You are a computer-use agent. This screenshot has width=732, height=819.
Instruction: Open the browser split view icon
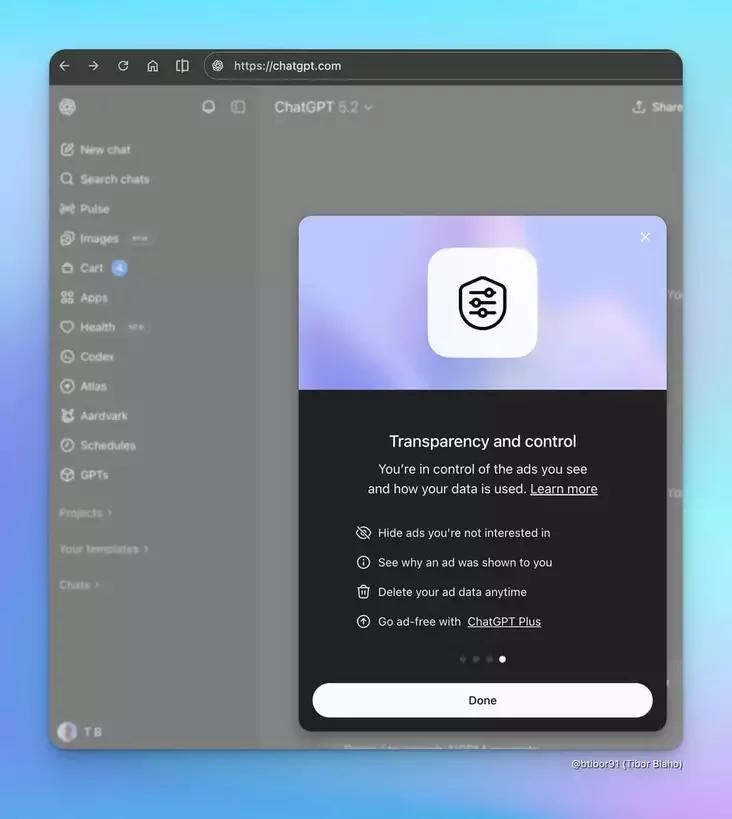(x=182, y=66)
